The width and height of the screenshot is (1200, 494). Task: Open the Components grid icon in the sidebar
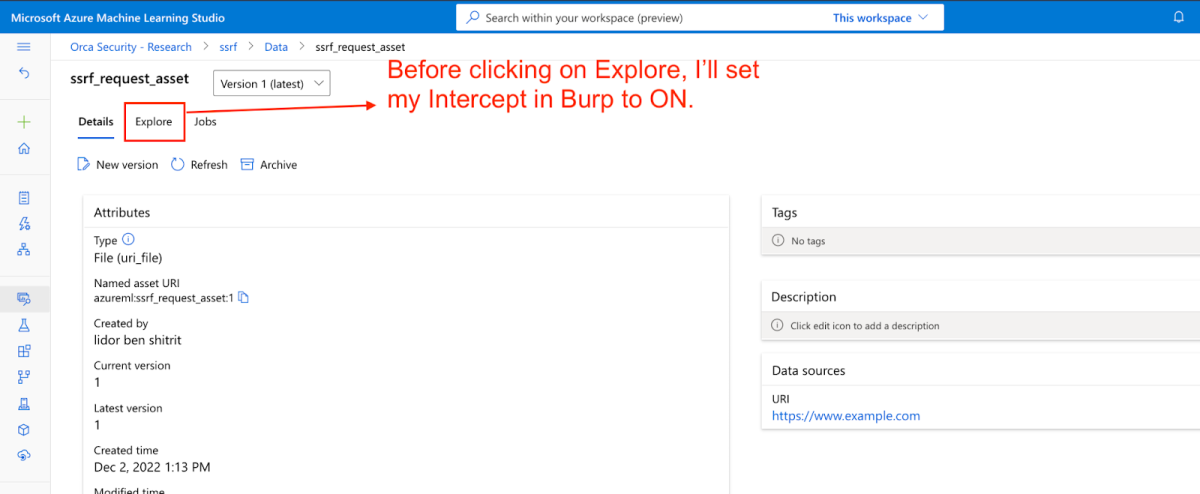24,351
